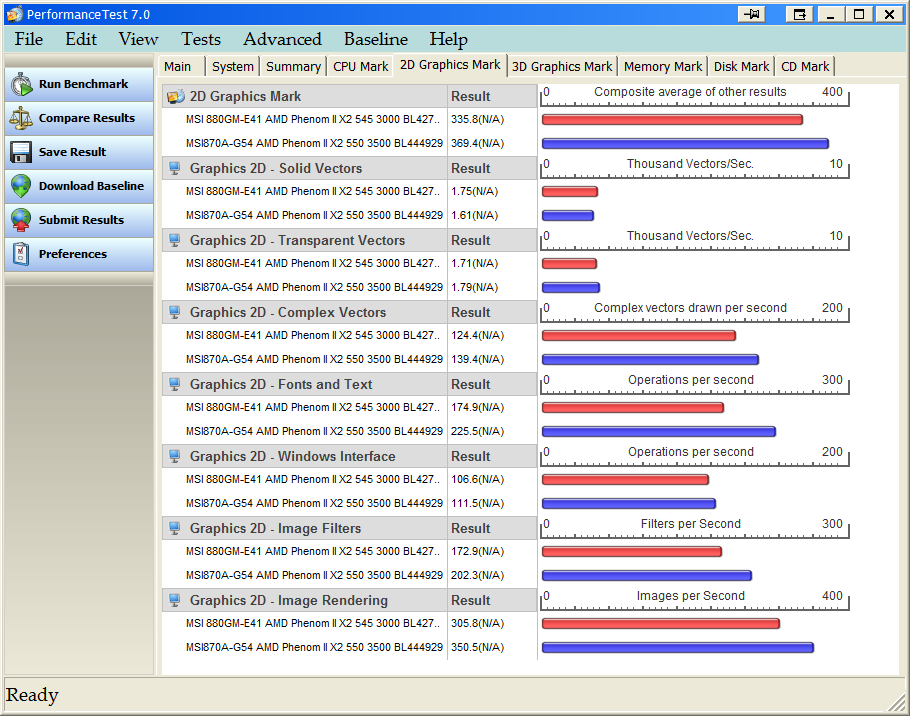Screen dimensions: 910x716
Task: Click the Preferences clipboard icon
Action: [x=21, y=254]
